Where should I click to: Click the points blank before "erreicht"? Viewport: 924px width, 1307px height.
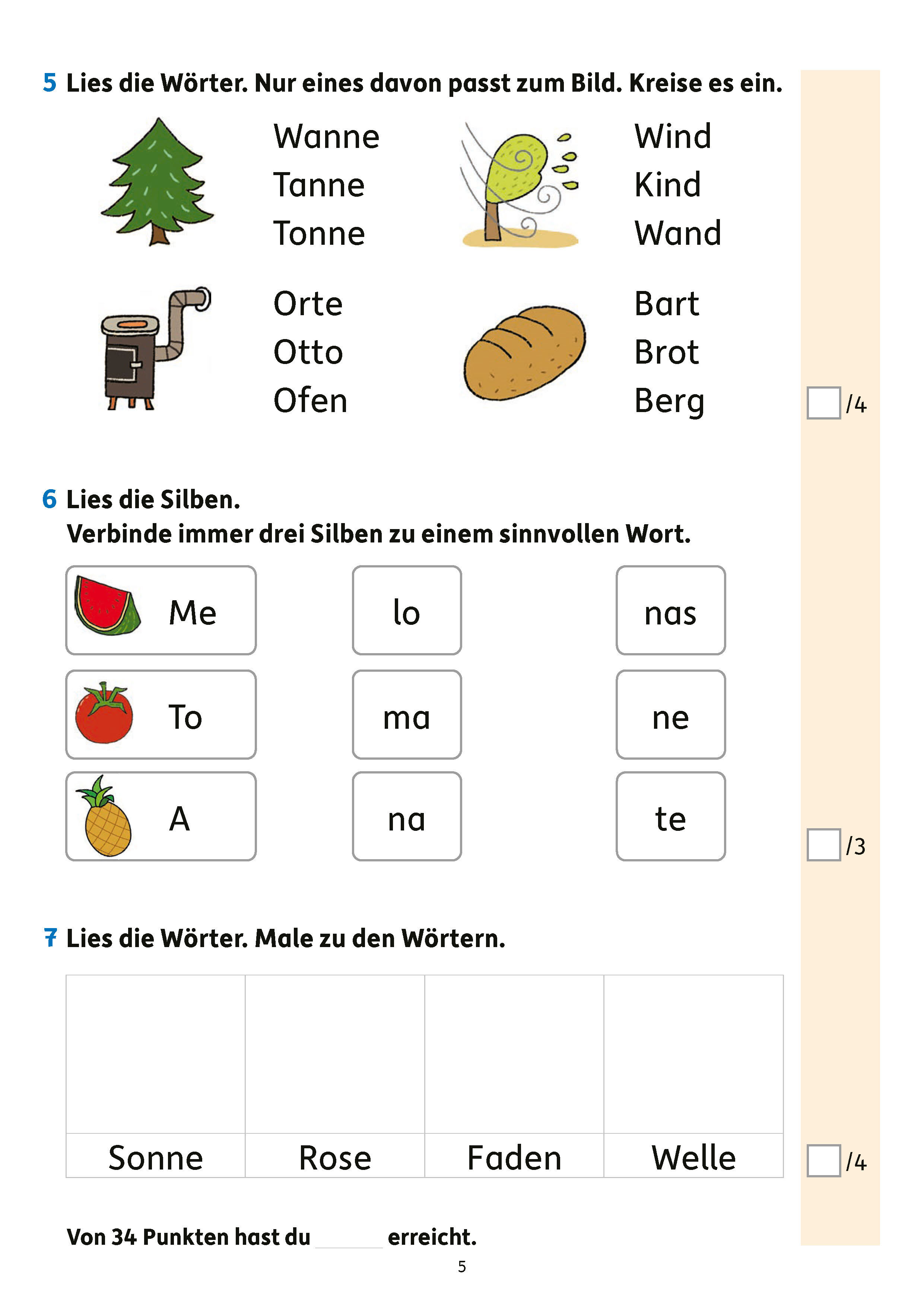pos(348,1239)
